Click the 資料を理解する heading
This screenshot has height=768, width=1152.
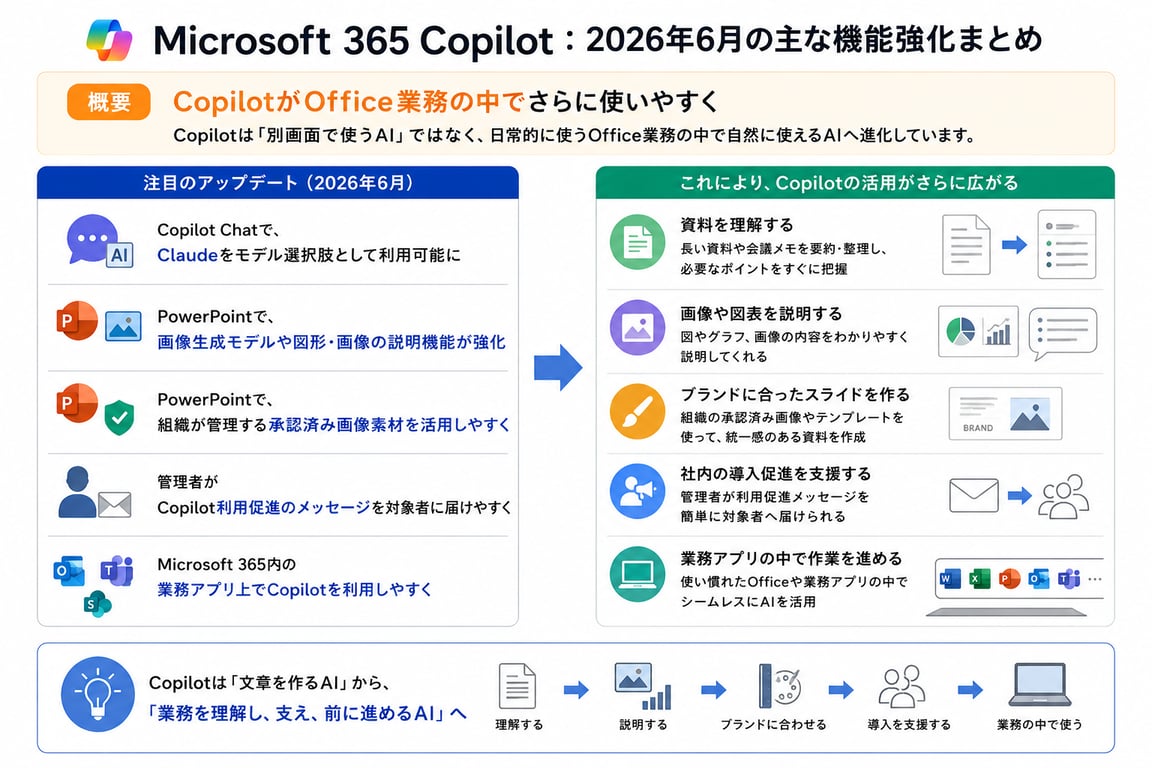click(x=737, y=225)
